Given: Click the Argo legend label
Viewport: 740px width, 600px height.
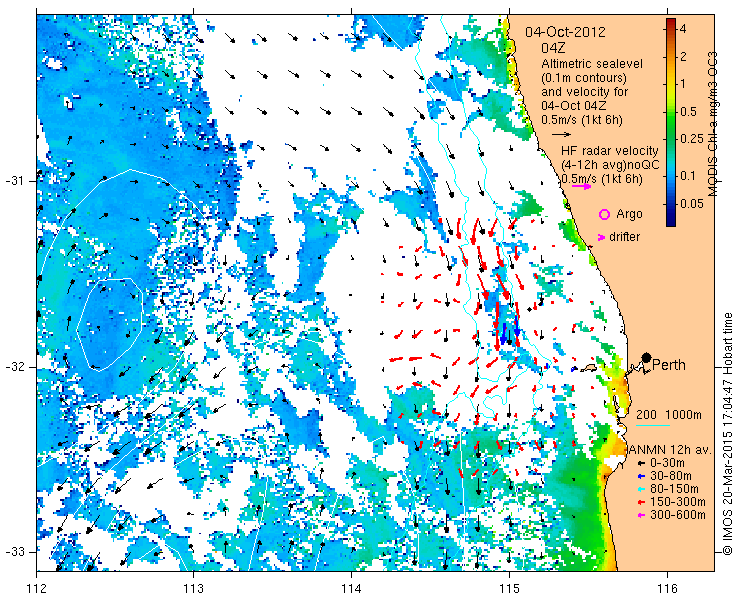Looking at the screenshot, I should pyautogui.click(x=629, y=214).
